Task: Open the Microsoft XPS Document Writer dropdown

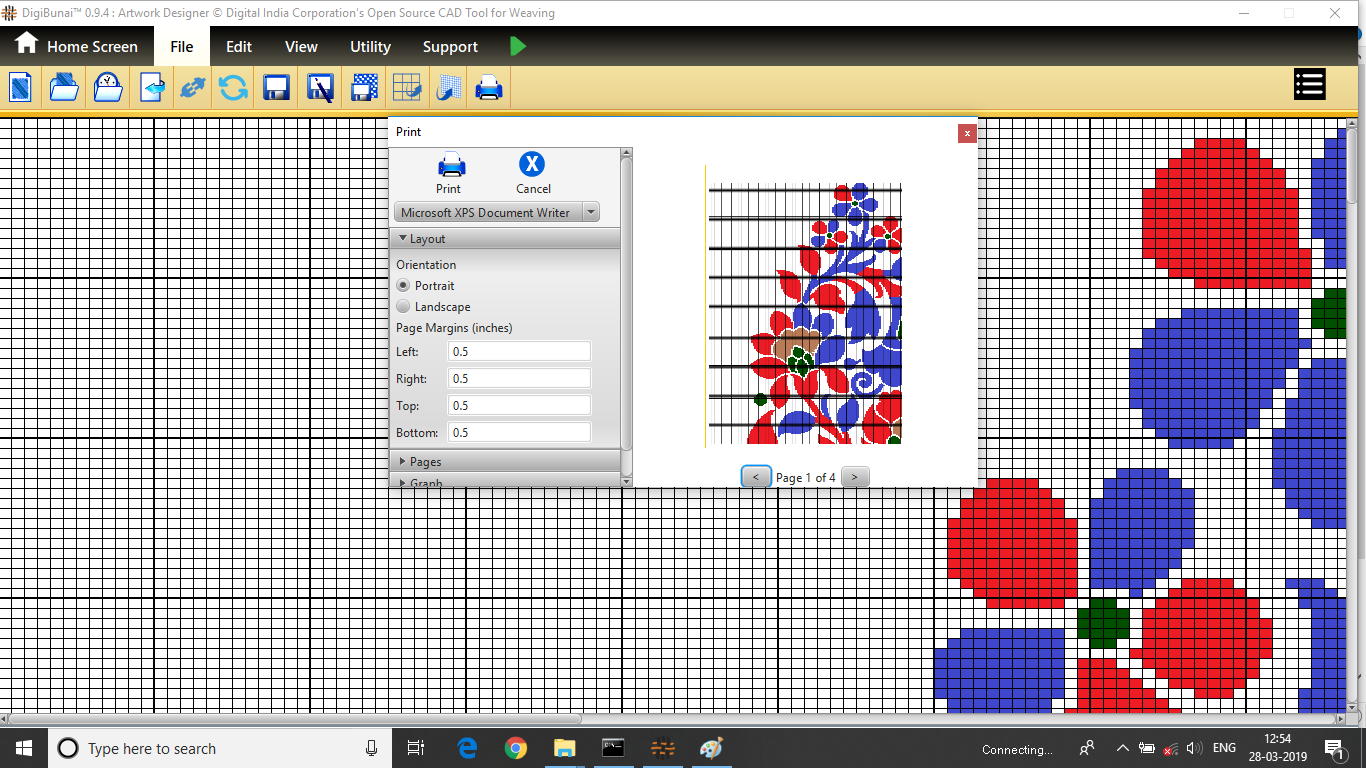Action: point(590,213)
